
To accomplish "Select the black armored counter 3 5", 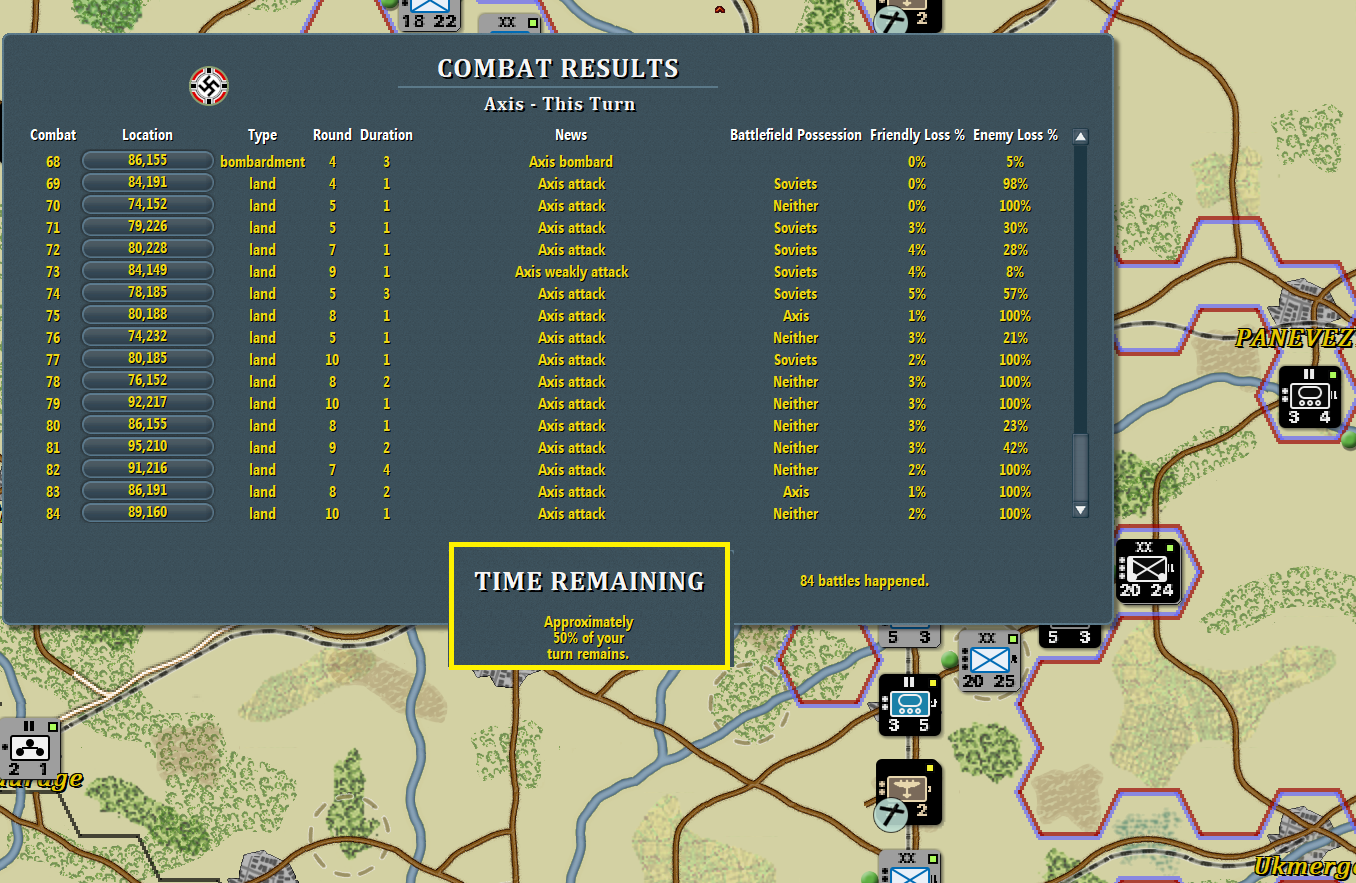I will click(910, 705).
